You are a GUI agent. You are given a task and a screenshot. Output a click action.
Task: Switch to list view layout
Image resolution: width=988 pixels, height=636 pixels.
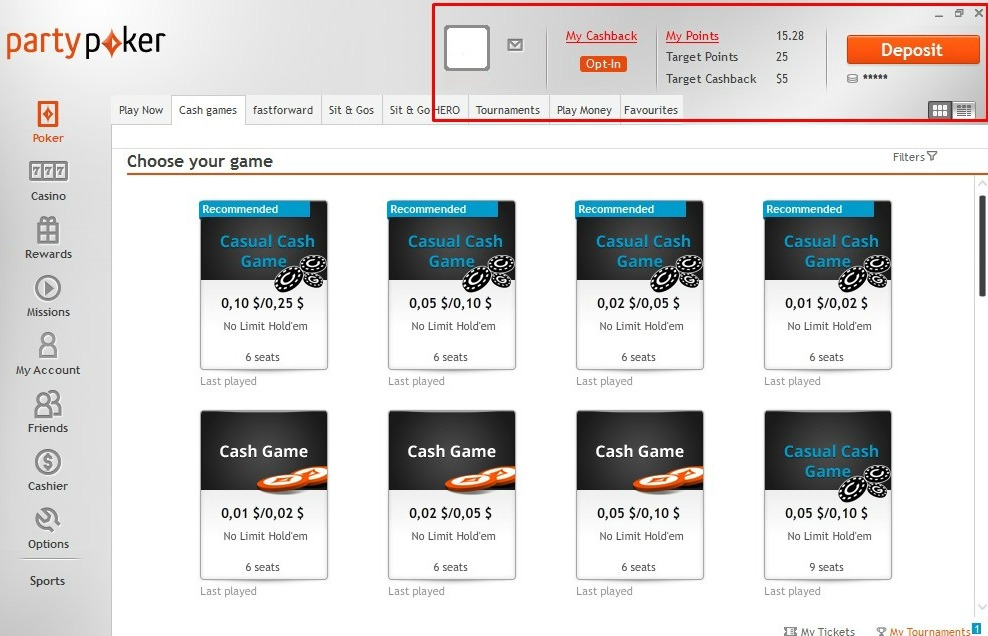[x=964, y=110]
